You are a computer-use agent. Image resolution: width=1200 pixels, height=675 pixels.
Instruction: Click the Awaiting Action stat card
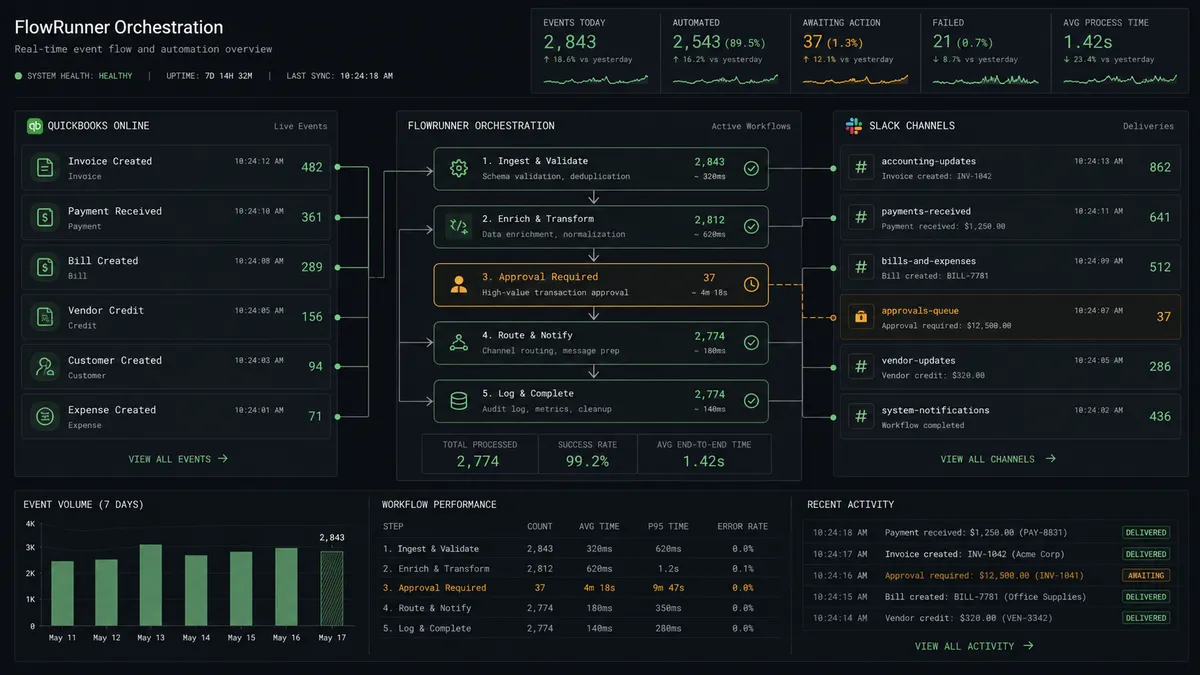pyautogui.click(x=854, y=51)
